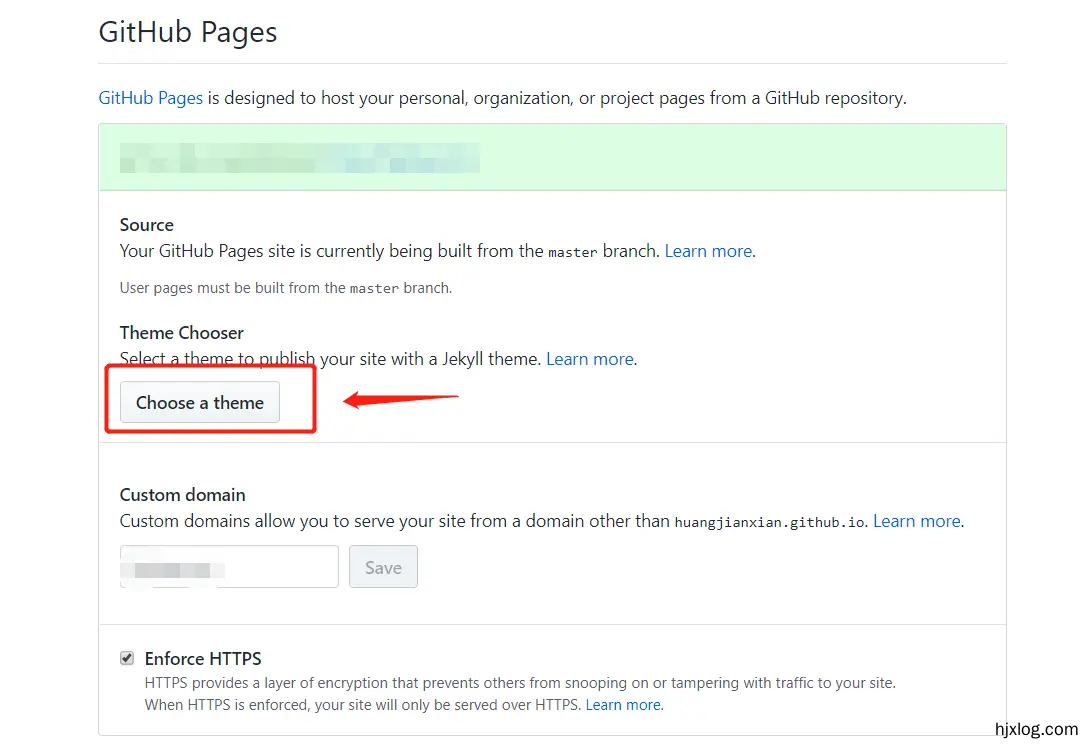
Task: Focus the custom domain input field
Action: (x=229, y=566)
